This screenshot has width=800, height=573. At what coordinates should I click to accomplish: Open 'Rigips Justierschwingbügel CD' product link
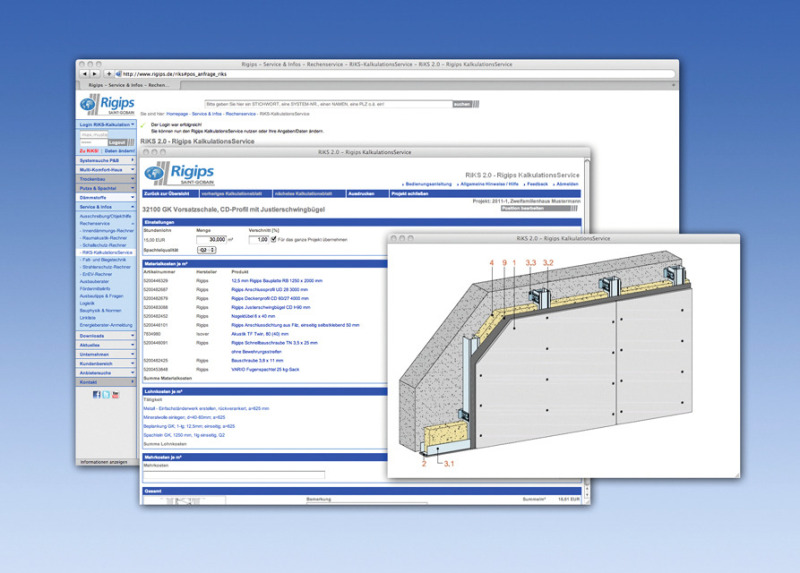tap(270, 307)
